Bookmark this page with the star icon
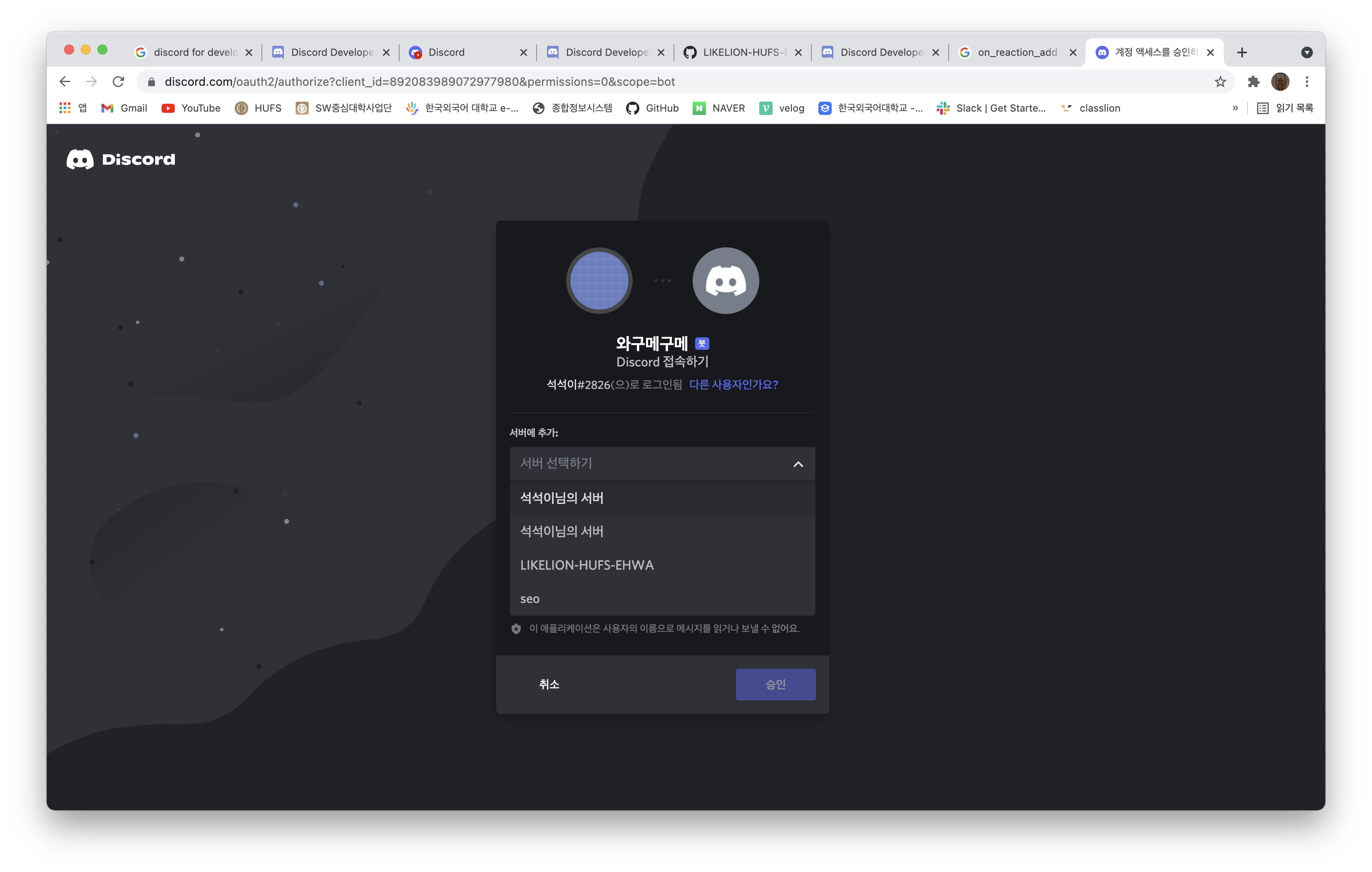This screenshot has width=1372, height=872. coord(1220,82)
